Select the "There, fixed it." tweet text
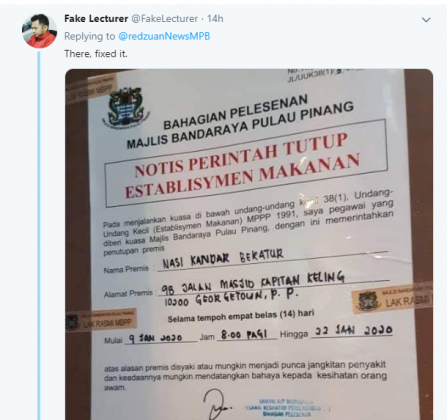This screenshot has width=447, height=420. point(96,54)
